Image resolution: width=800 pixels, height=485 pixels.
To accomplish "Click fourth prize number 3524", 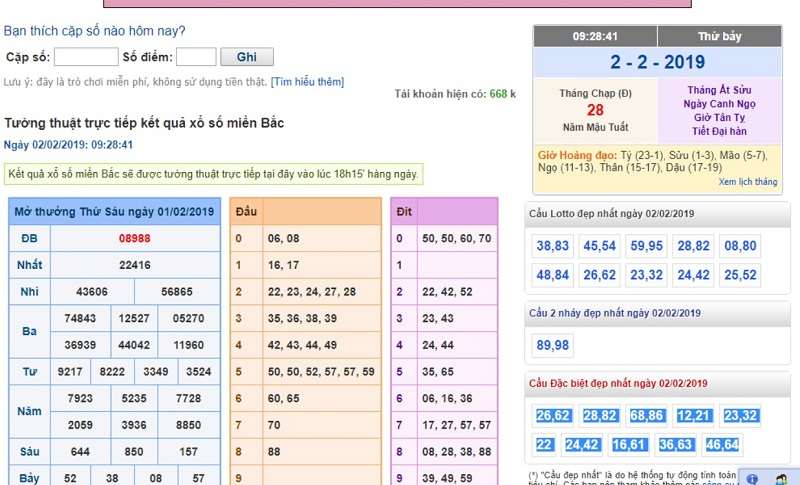I will (x=198, y=372).
